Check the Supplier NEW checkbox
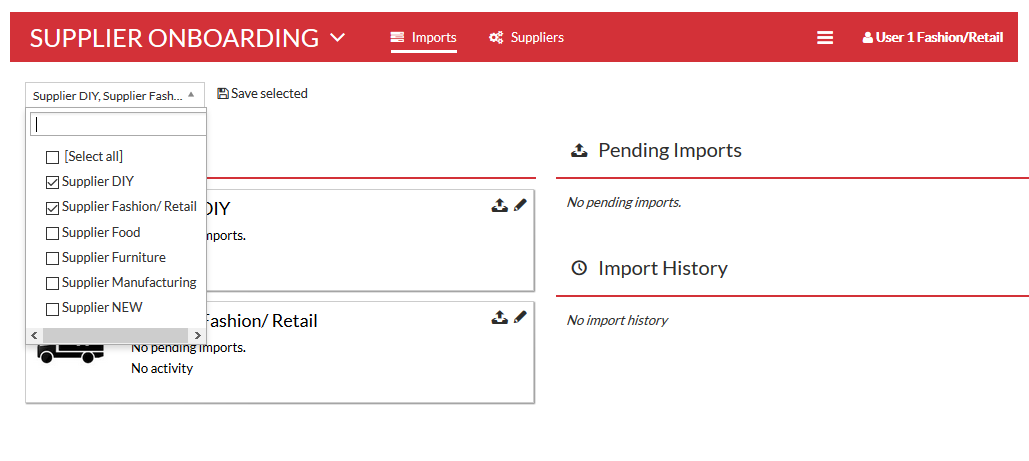Image resolution: width=1029 pixels, height=461 pixels. (x=52, y=309)
